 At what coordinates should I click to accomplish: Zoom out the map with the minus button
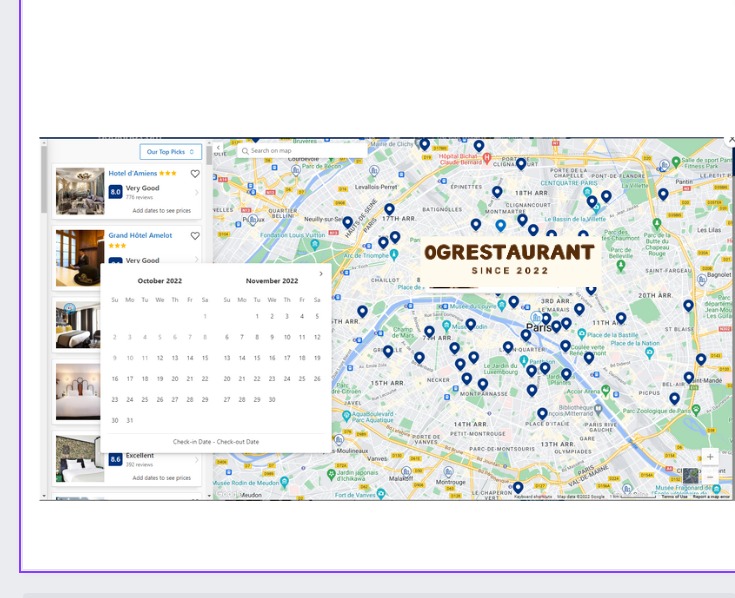point(710,477)
